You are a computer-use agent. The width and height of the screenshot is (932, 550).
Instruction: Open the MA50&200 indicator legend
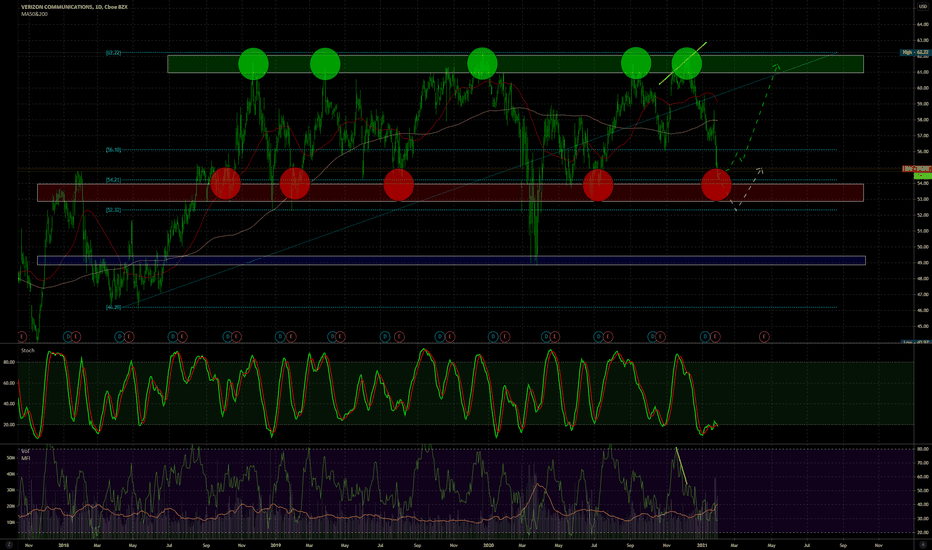(x=34, y=13)
